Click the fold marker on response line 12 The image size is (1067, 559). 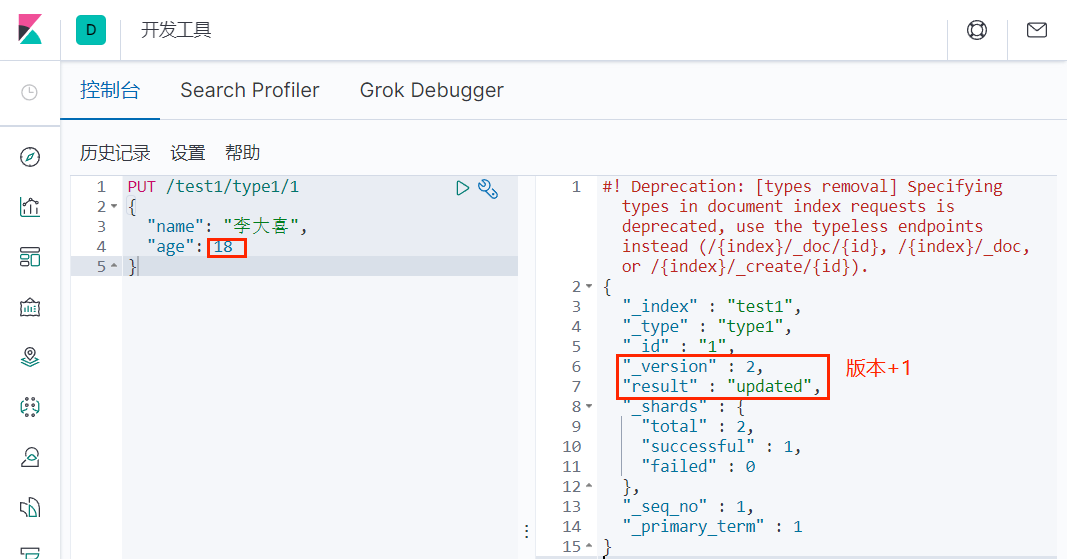click(589, 486)
